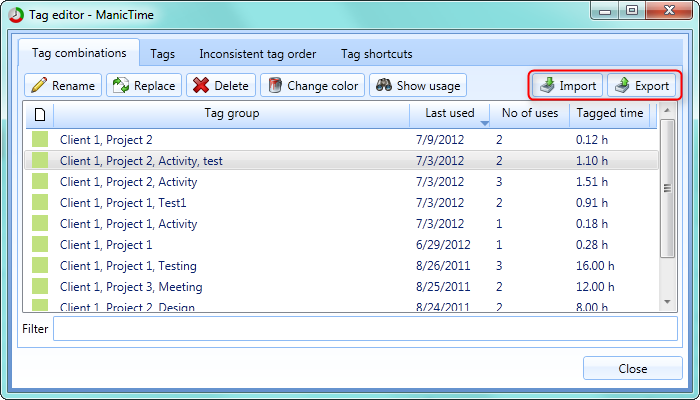Select row Client 1, Project 2
The width and height of the screenshot is (700, 400).
coord(342,140)
